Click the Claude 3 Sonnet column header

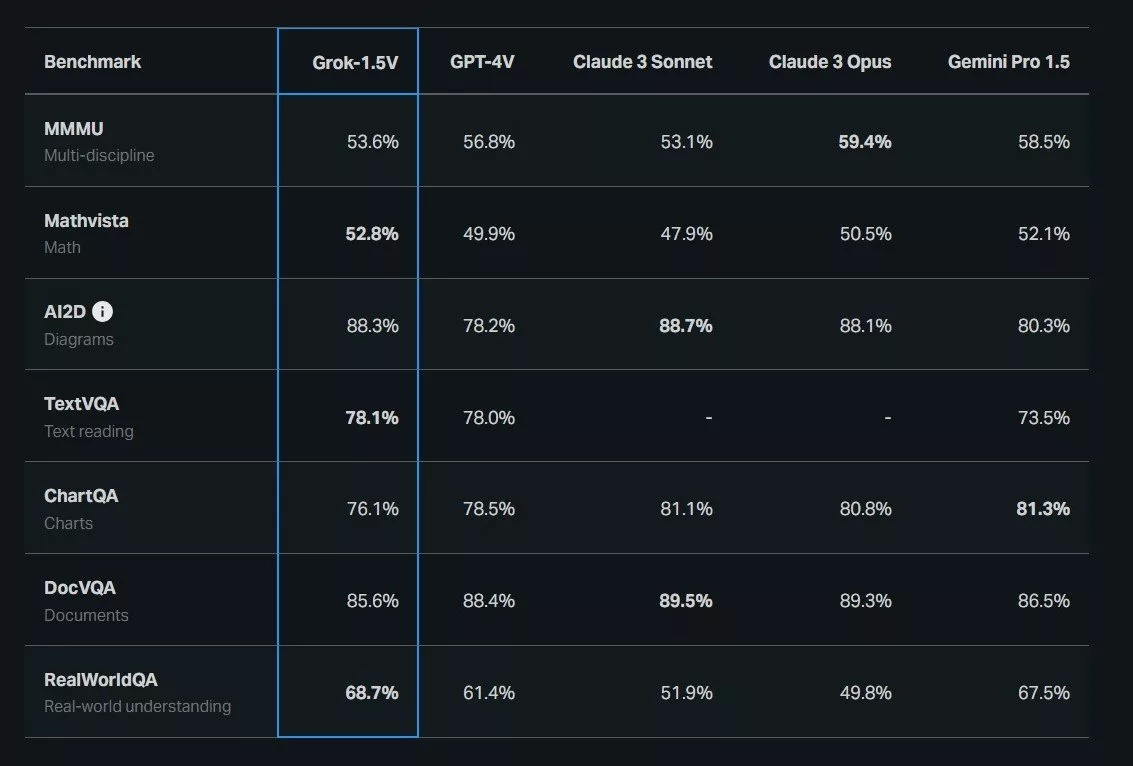click(642, 61)
